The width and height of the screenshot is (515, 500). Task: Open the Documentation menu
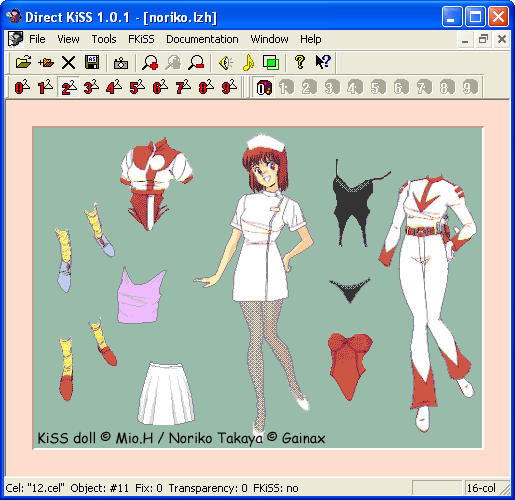pyautogui.click(x=202, y=39)
